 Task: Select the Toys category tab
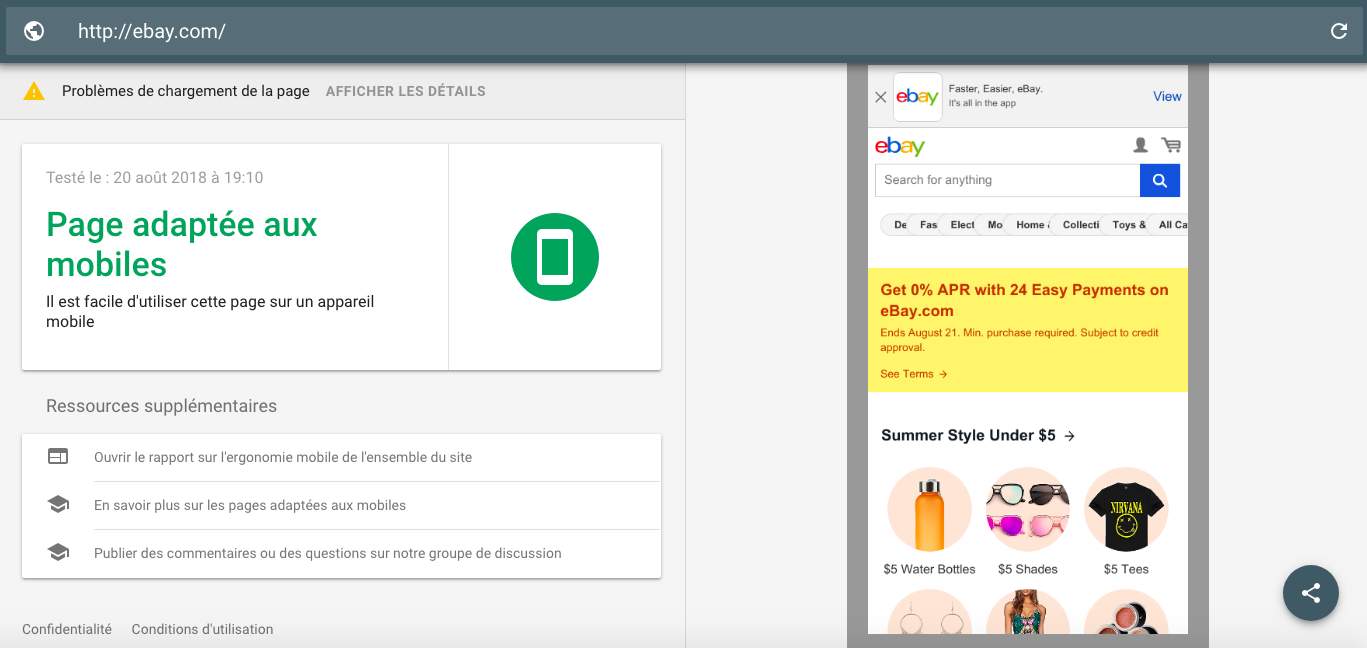(1129, 225)
